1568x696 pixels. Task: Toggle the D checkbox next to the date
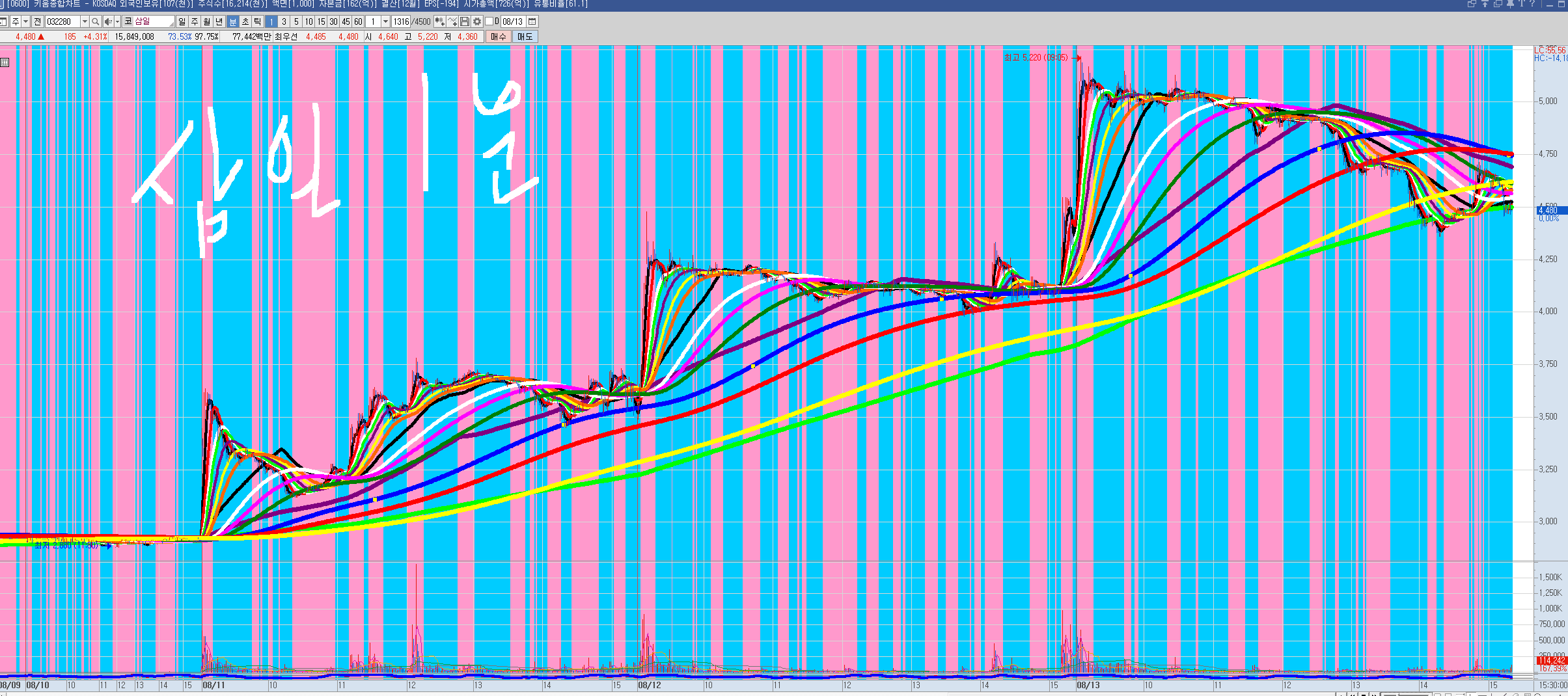tap(489, 21)
